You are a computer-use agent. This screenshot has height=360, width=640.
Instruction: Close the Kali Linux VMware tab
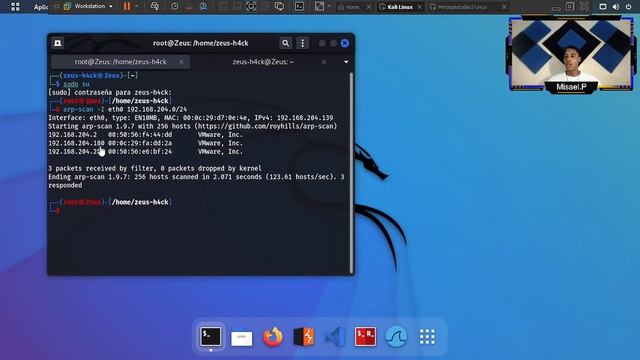(419, 7)
